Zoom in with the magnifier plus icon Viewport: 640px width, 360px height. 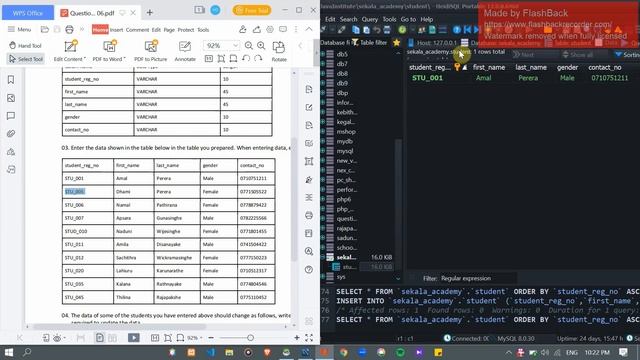pyautogui.click(x=261, y=45)
